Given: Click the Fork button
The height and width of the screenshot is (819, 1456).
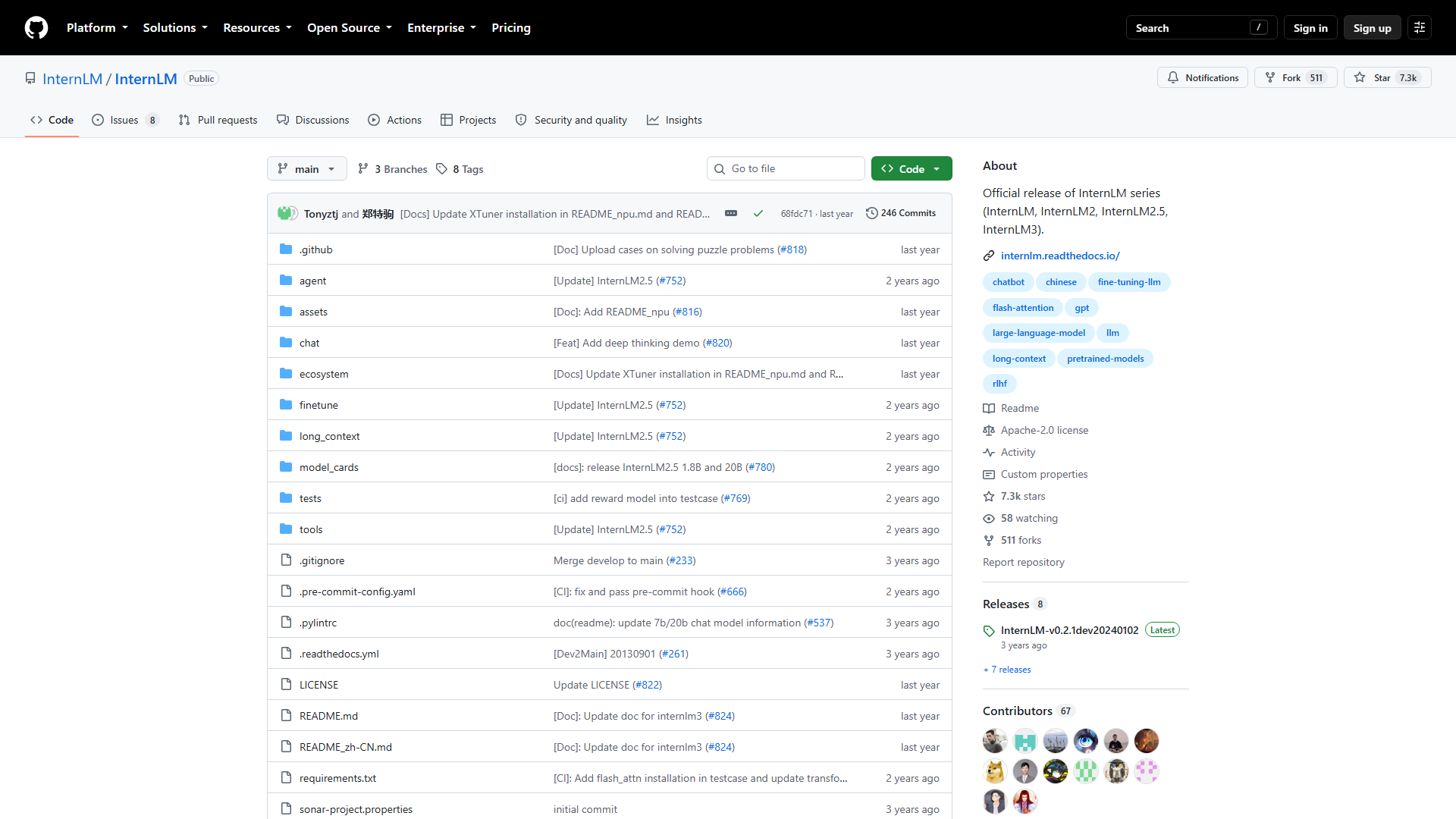Looking at the screenshot, I should [1295, 77].
